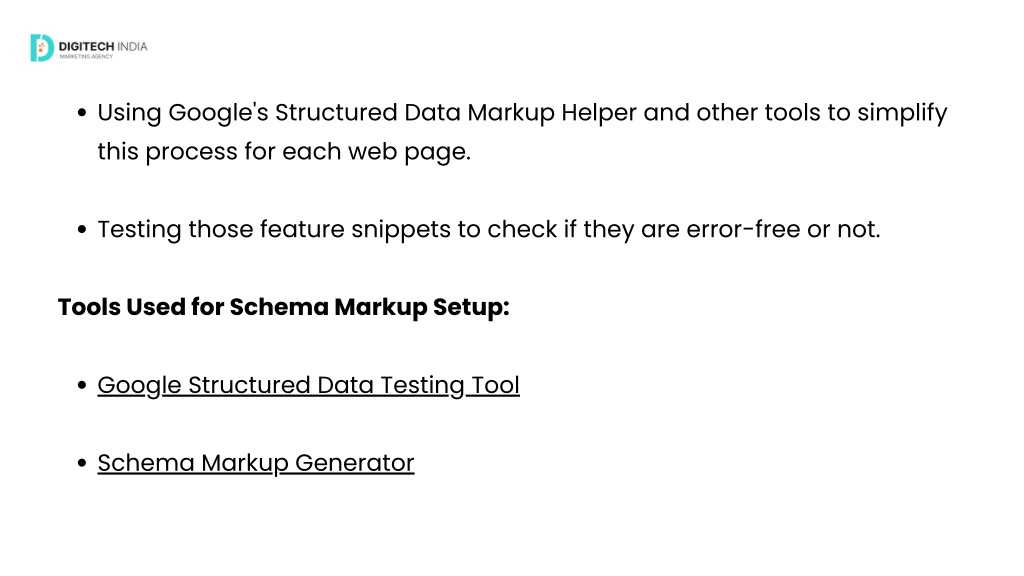Viewport: 1024px width, 576px height.
Task: Click the Tools Used for Schema Markup Setup heading
Action: pyautogui.click(x=283, y=307)
